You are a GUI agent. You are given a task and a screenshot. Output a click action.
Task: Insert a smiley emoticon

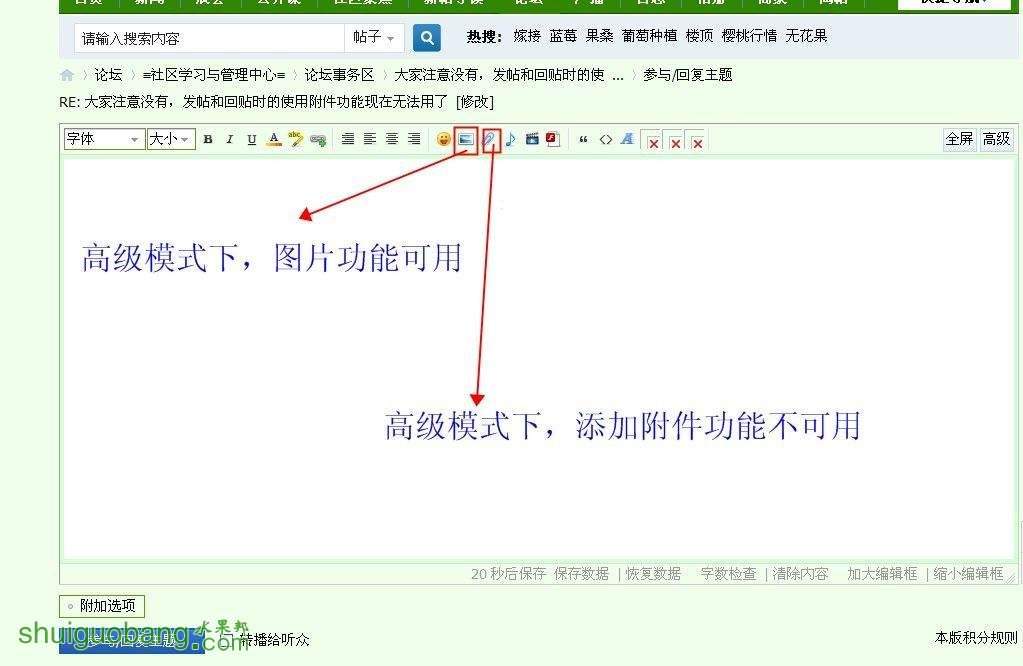pos(443,140)
